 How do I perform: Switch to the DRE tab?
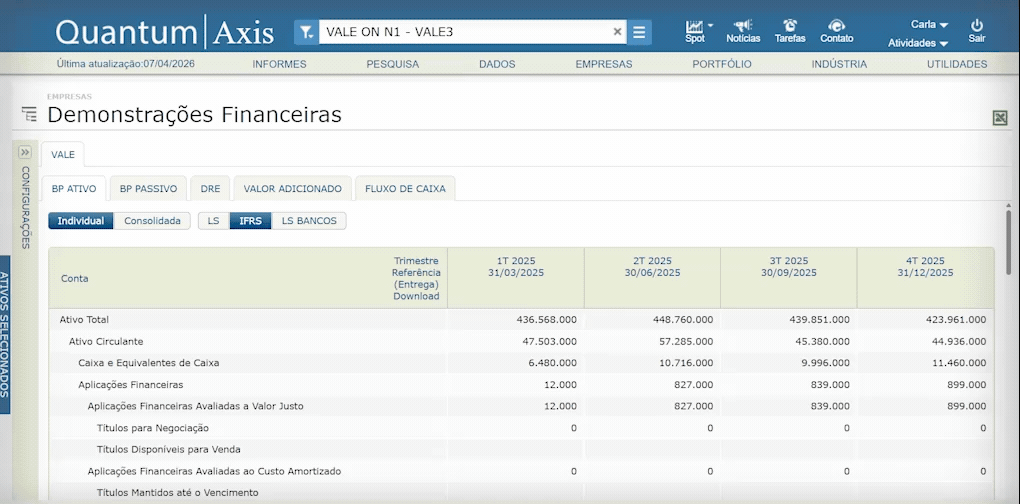point(210,188)
